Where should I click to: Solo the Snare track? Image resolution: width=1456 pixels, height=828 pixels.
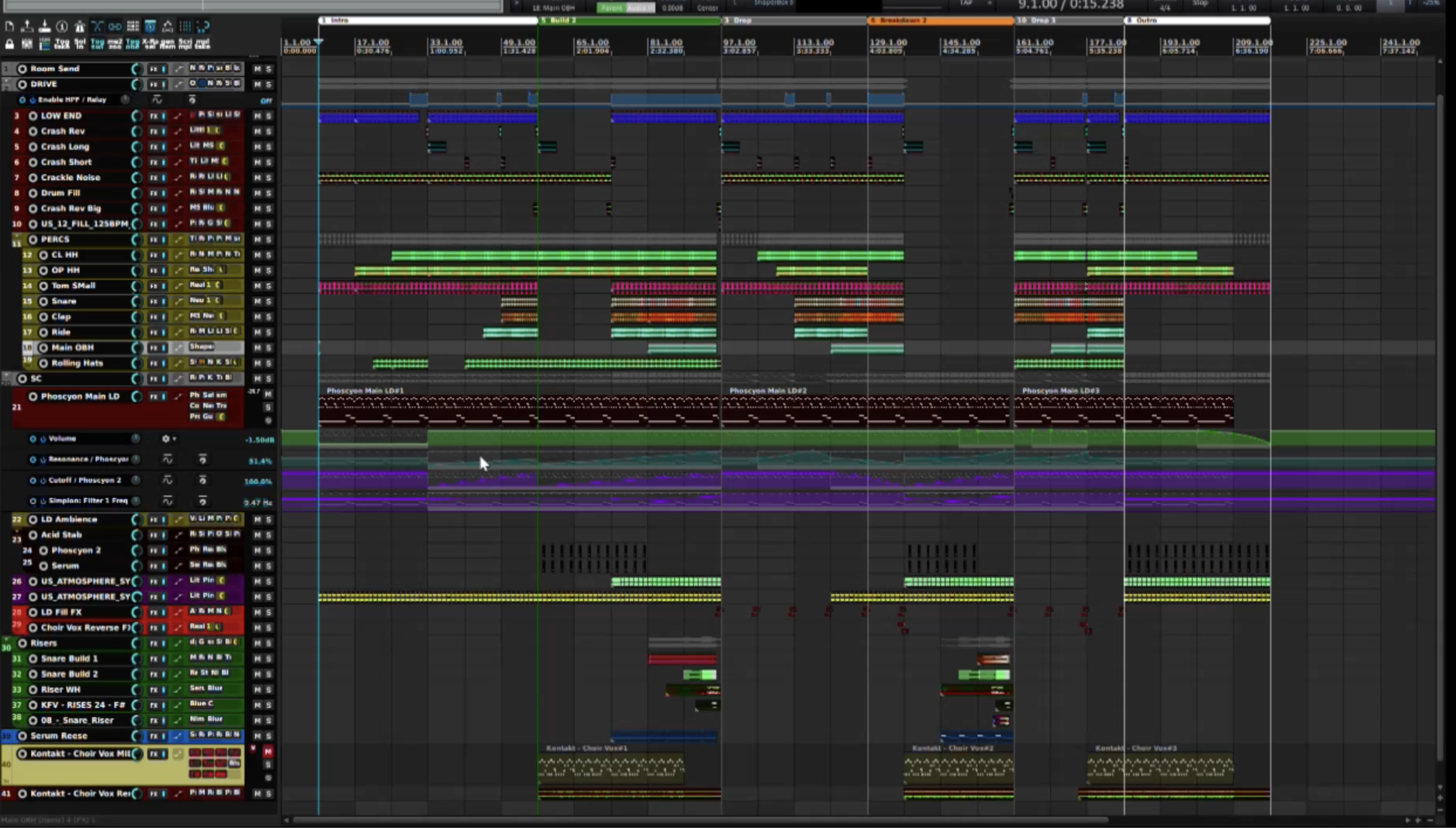pos(269,301)
